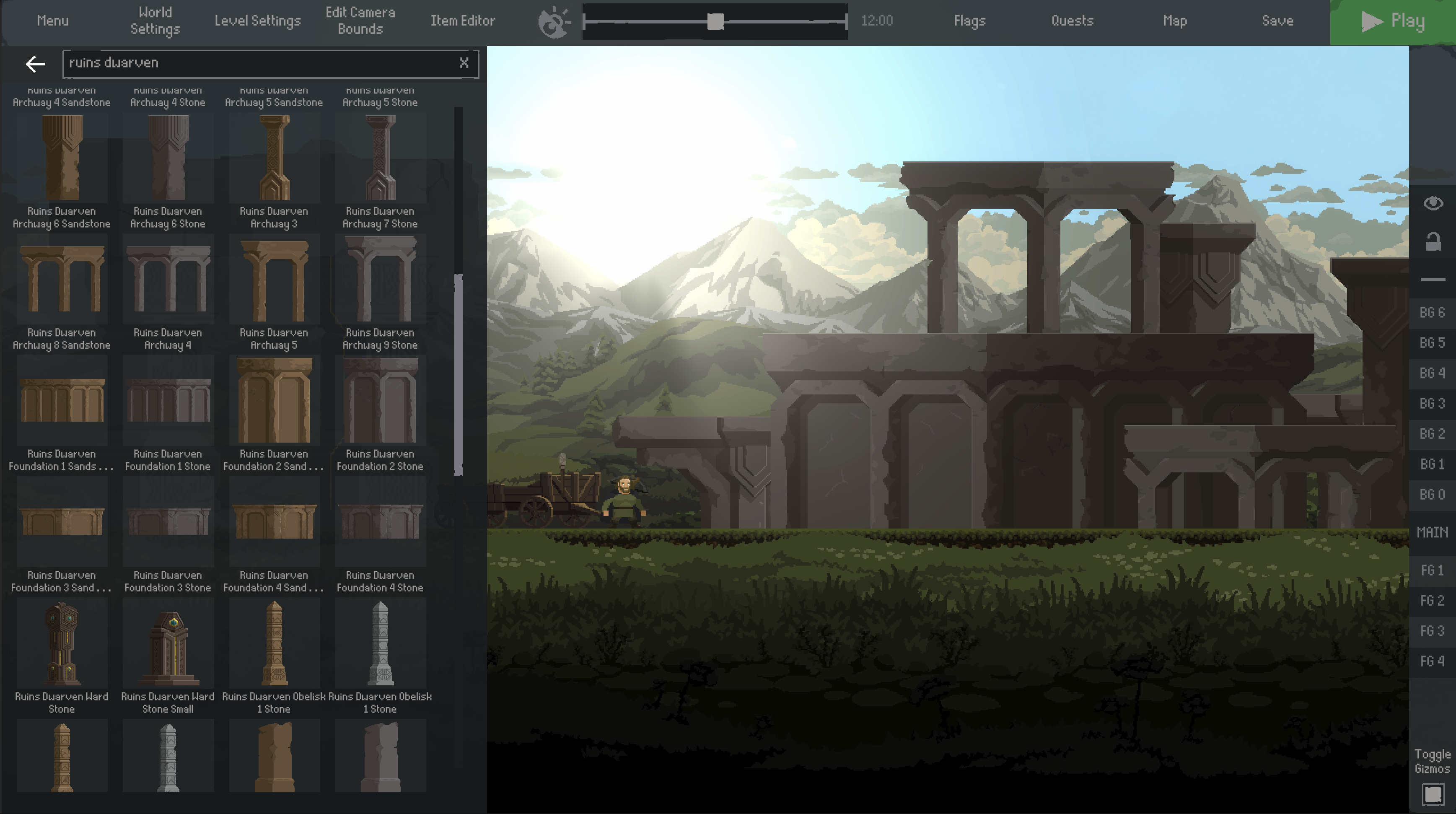Toggle the layer lock padlock icon
1456x814 pixels.
pyautogui.click(x=1433, y=241)
